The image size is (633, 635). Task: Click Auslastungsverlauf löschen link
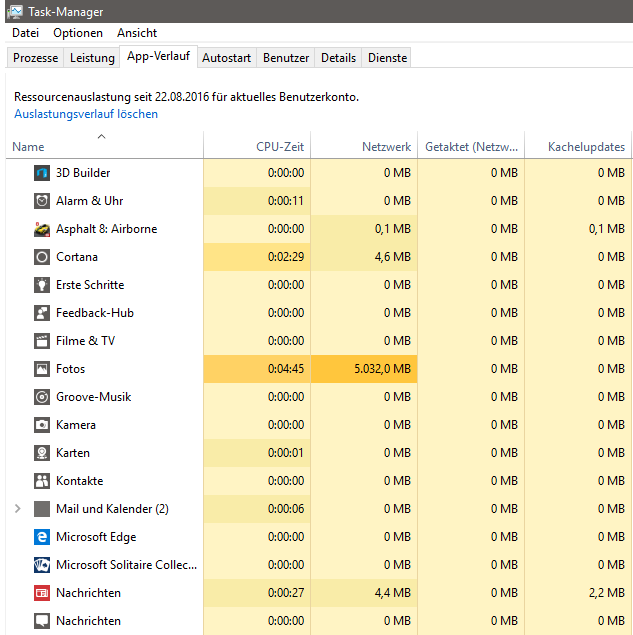[86, 114]
